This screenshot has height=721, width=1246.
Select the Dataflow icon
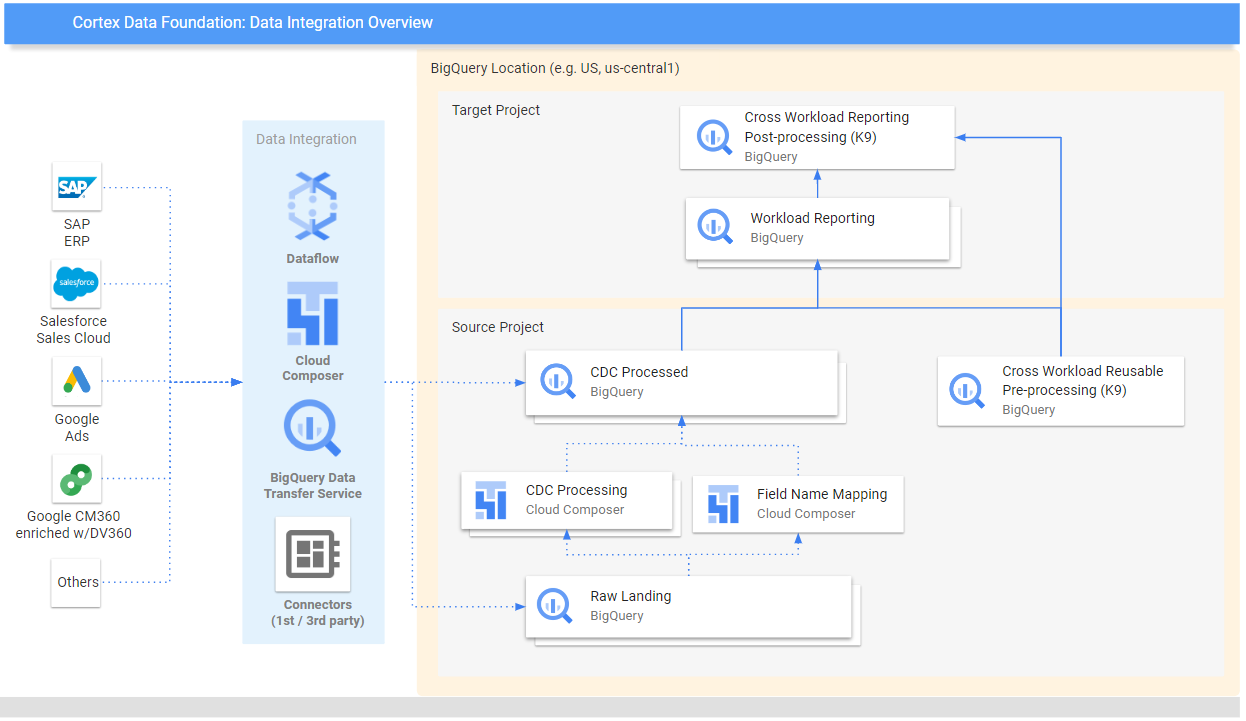(313, 205)
